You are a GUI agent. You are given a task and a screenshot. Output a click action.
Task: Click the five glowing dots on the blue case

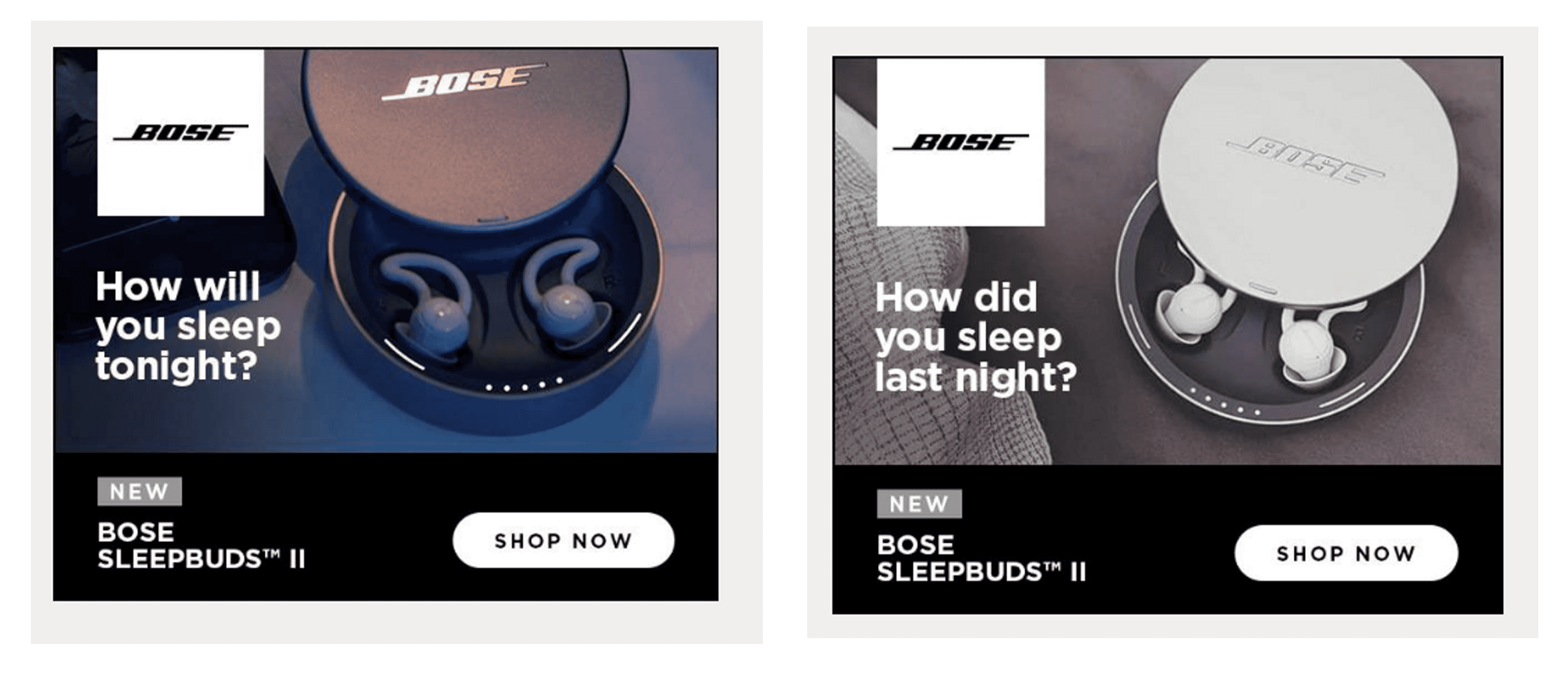pyautogui.click(x=524, y=385)
